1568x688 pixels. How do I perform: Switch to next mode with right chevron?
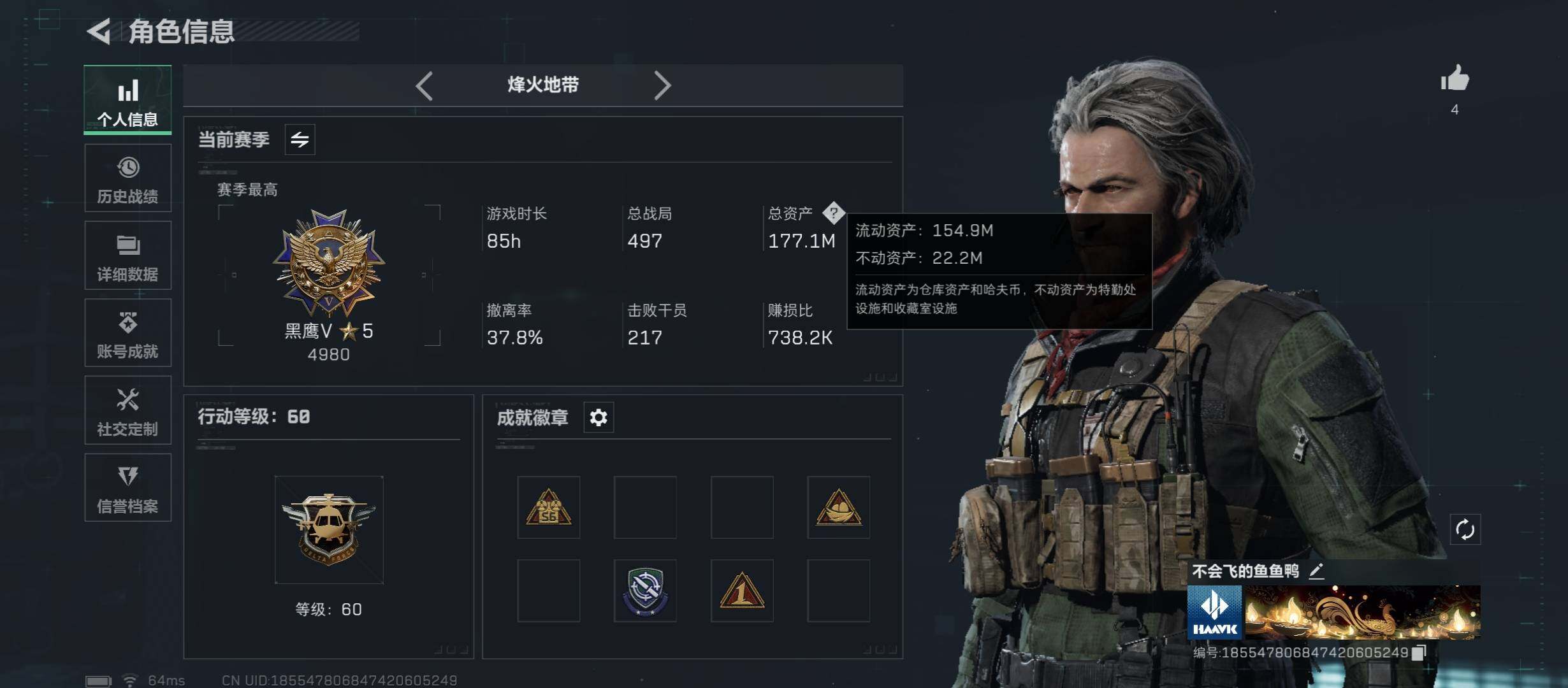point(662,85)
